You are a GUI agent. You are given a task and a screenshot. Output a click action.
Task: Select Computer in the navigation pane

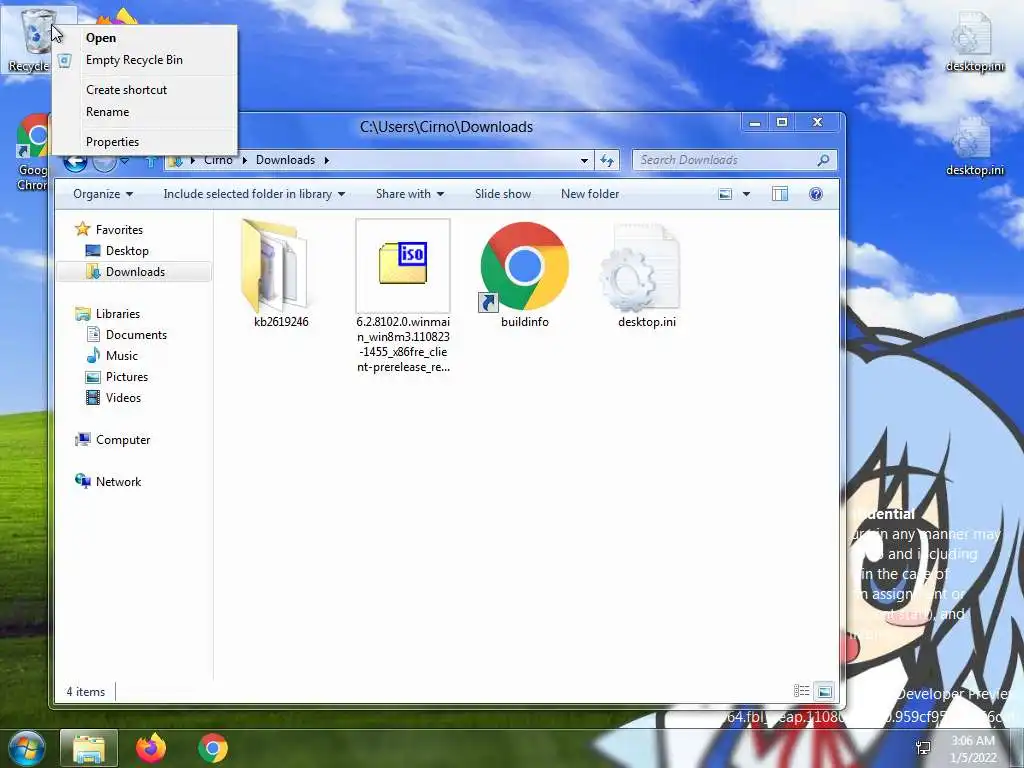tap(123, 440)
